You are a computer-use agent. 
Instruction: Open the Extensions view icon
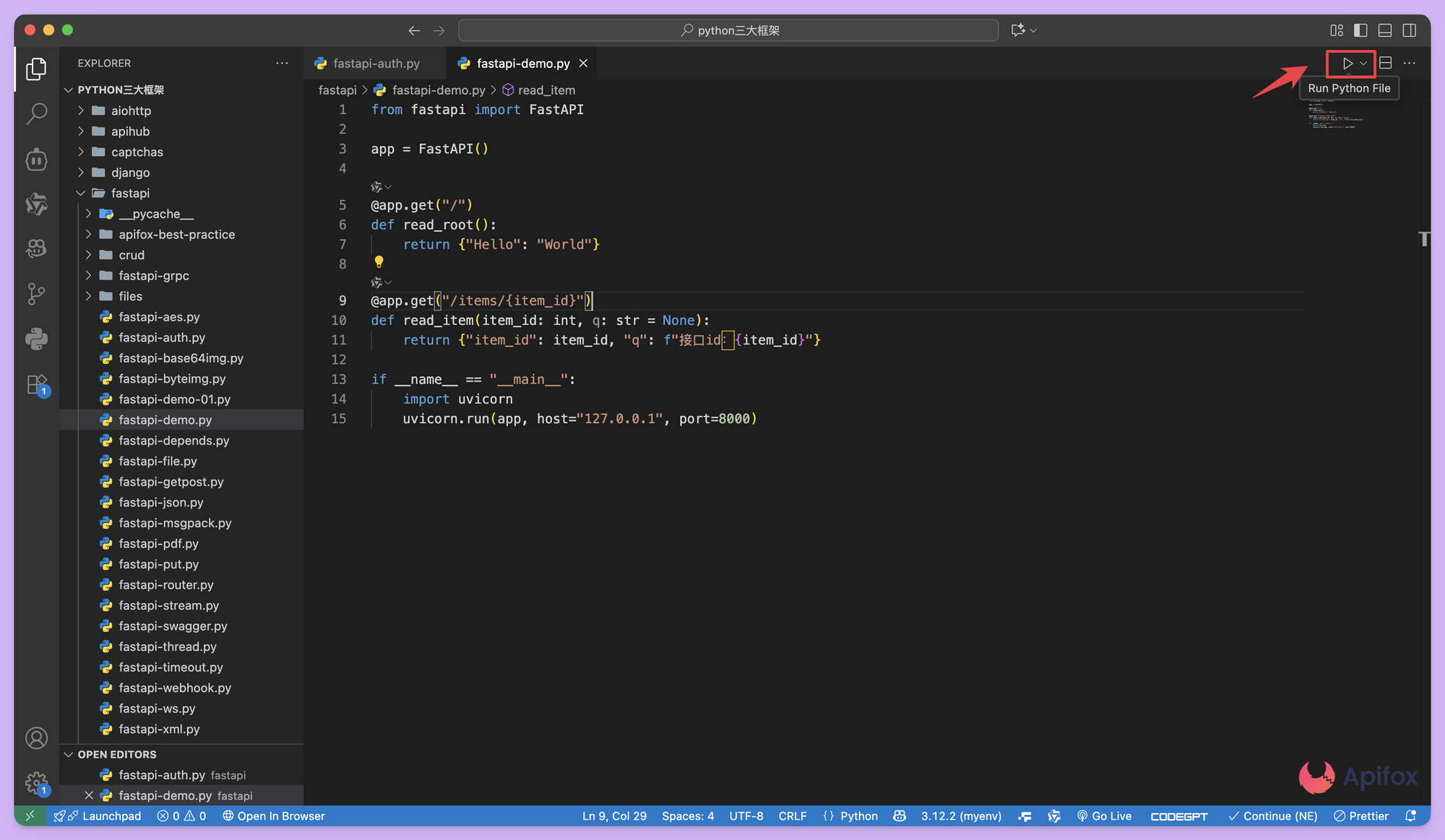[36, 384]
